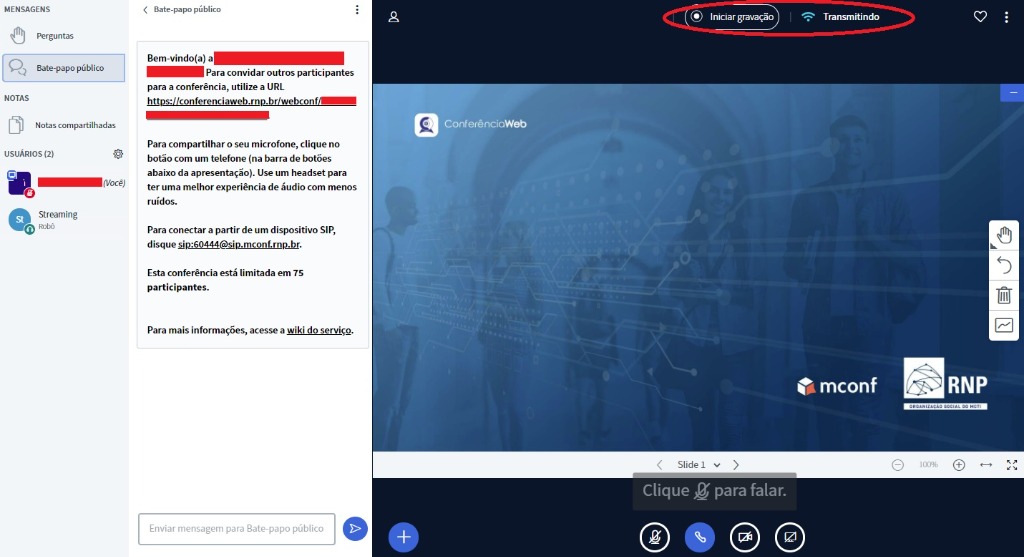Open Notas compartilhadas
1024x557 pixels.
click(75, 125)
